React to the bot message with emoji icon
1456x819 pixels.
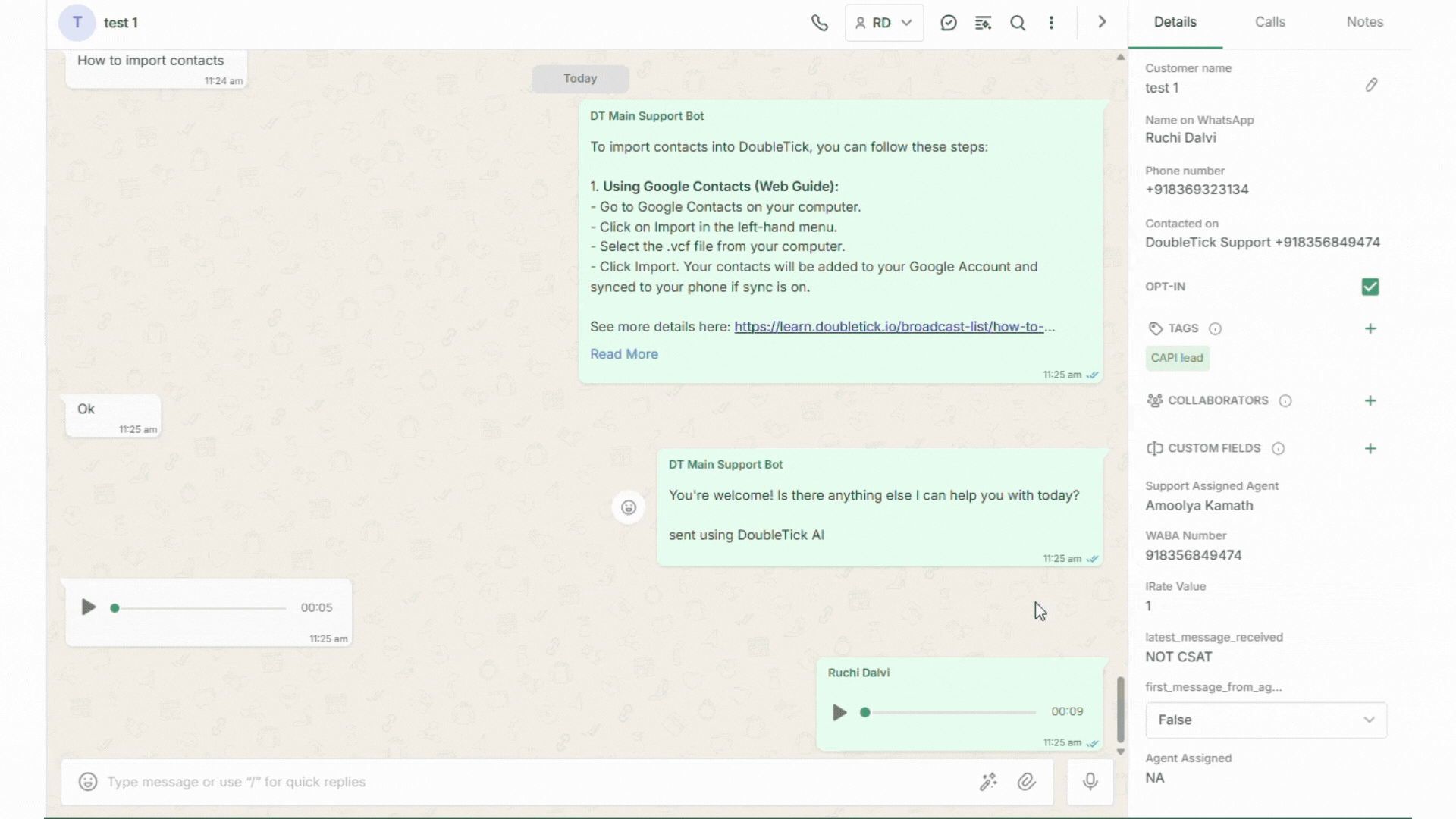pos(628,507)
